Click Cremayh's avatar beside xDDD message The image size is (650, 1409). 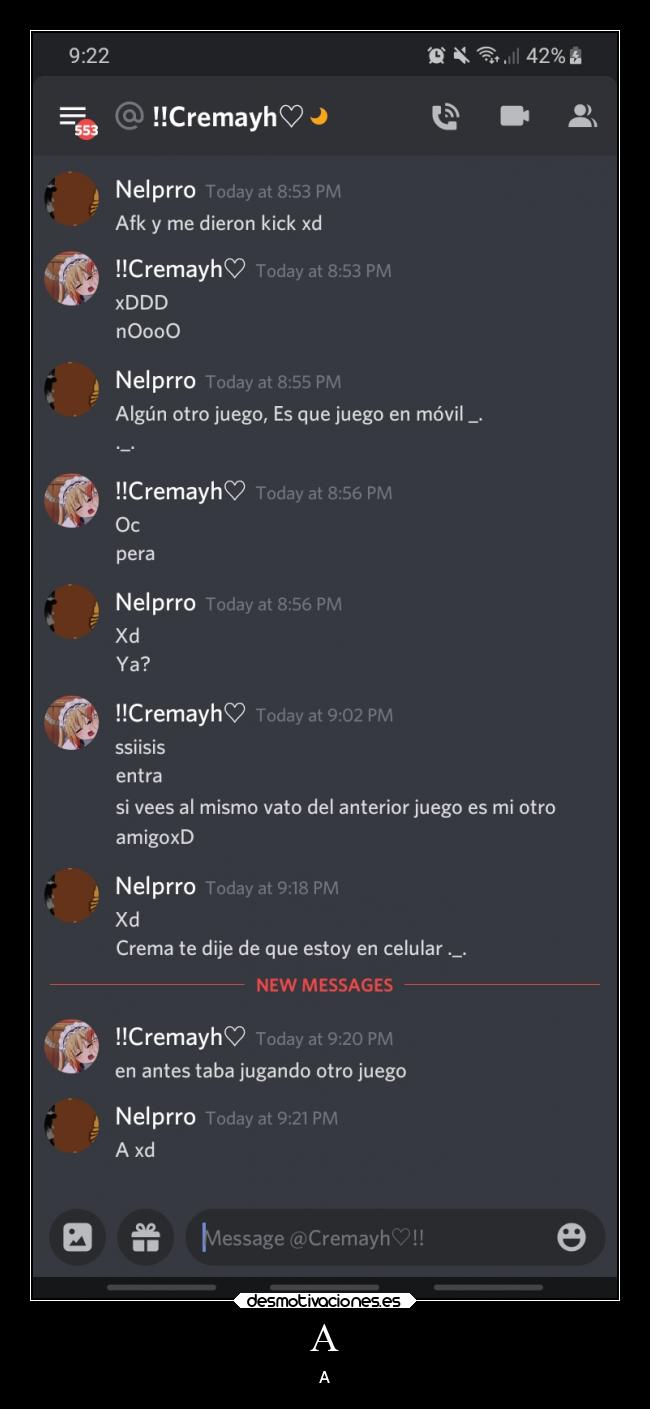pos(72,279)
